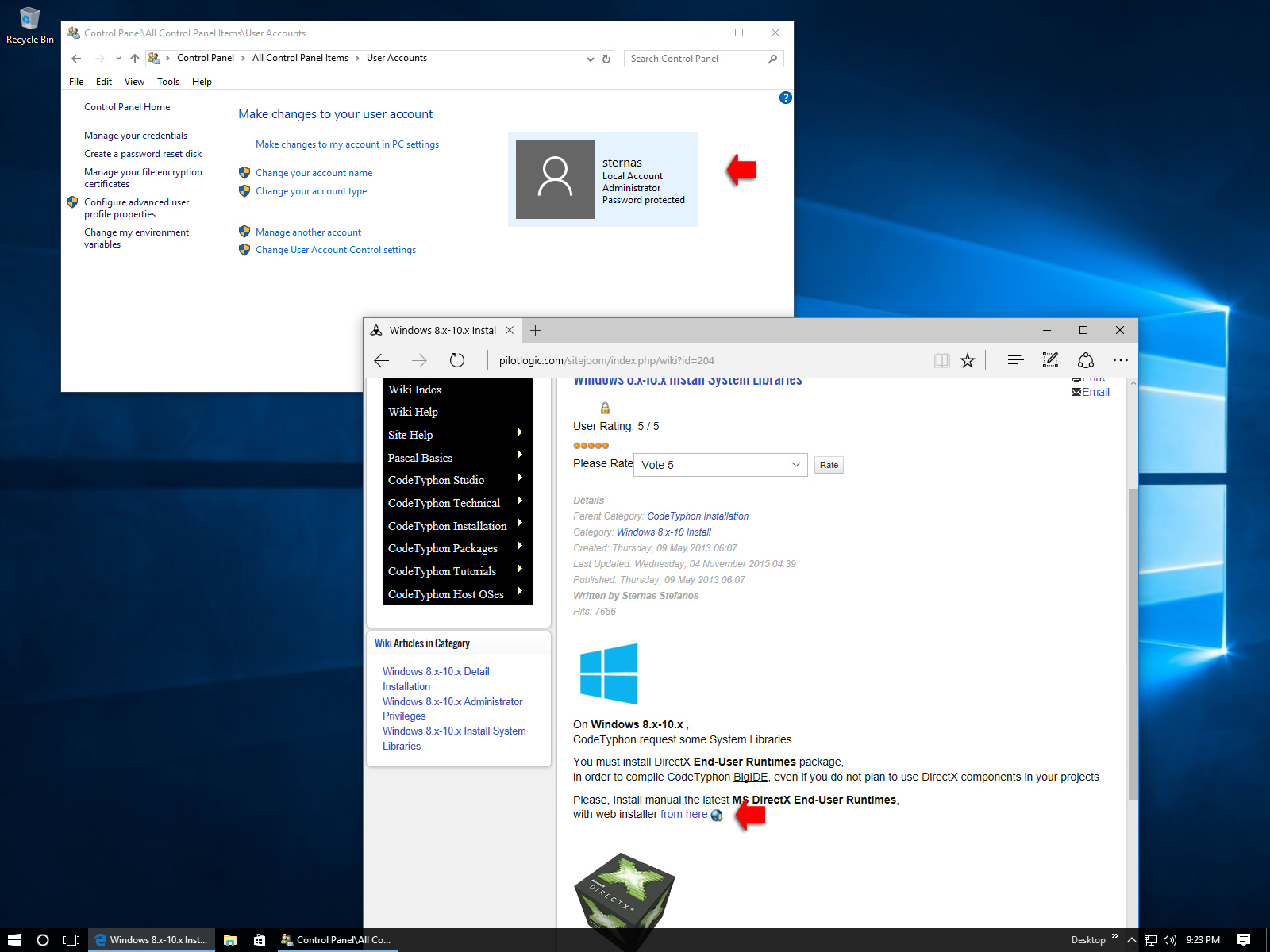Screen dimensions: 1270x952
Task: Click Change your account type link
Action: (311, 191)
